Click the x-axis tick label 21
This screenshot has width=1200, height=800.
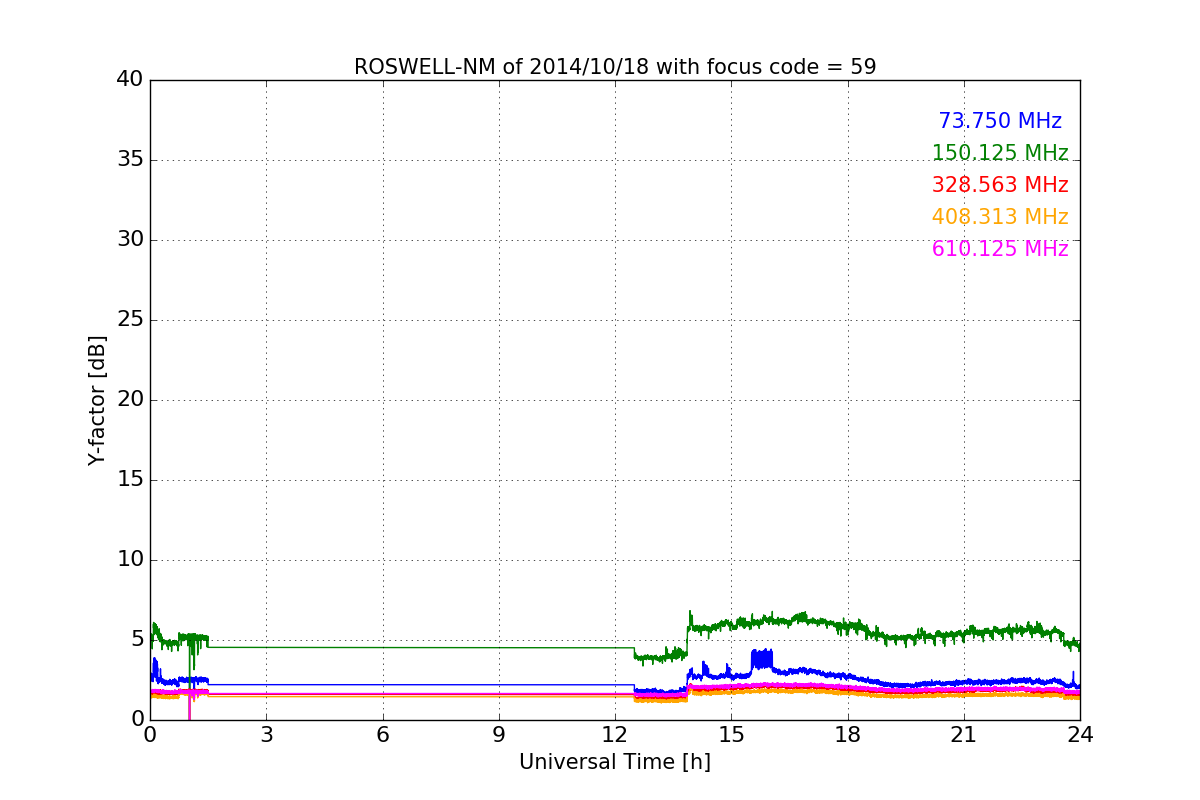[964, 734]
